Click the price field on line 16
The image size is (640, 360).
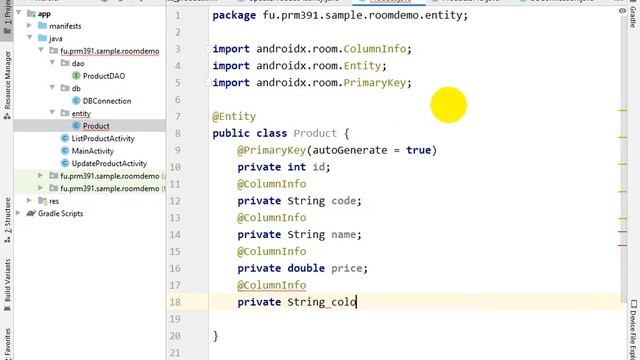pos(347,269)
